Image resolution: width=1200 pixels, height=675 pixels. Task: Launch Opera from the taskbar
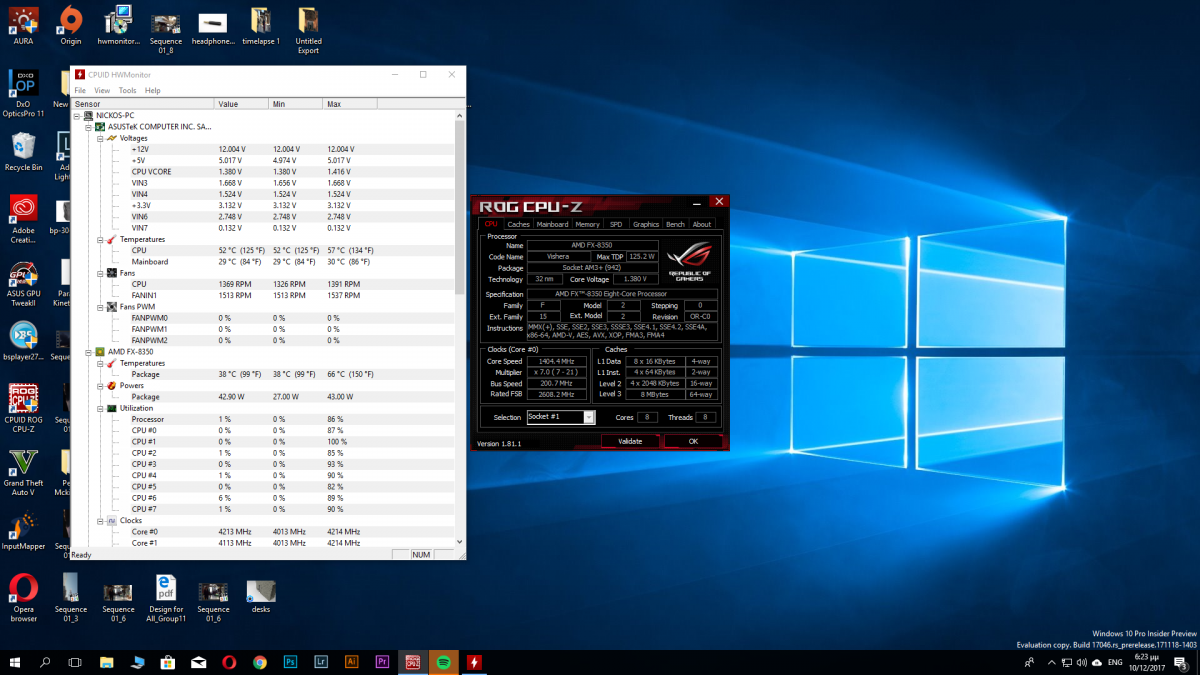pyautogui.click(x=229, y=662)
